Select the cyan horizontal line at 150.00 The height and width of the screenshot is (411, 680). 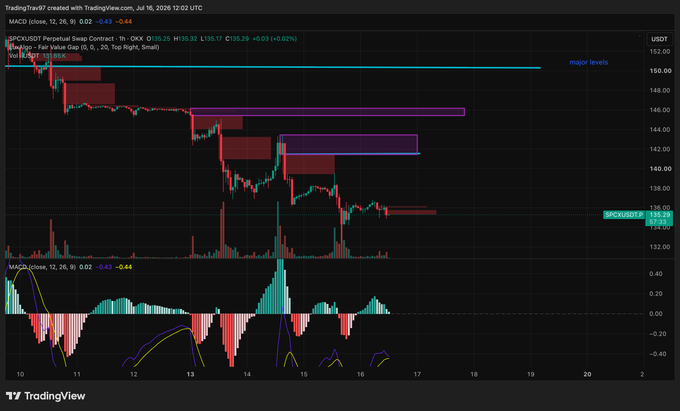273,67
